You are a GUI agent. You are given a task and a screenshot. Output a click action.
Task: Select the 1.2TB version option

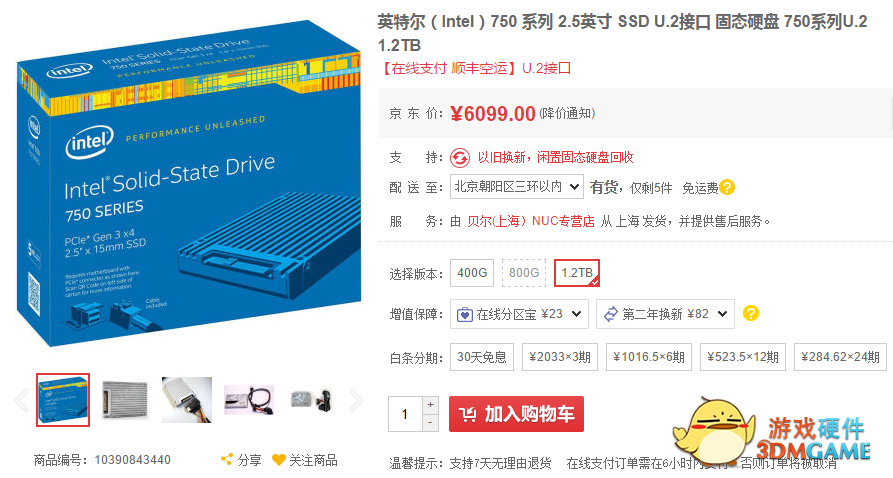(x=577, y=273)
